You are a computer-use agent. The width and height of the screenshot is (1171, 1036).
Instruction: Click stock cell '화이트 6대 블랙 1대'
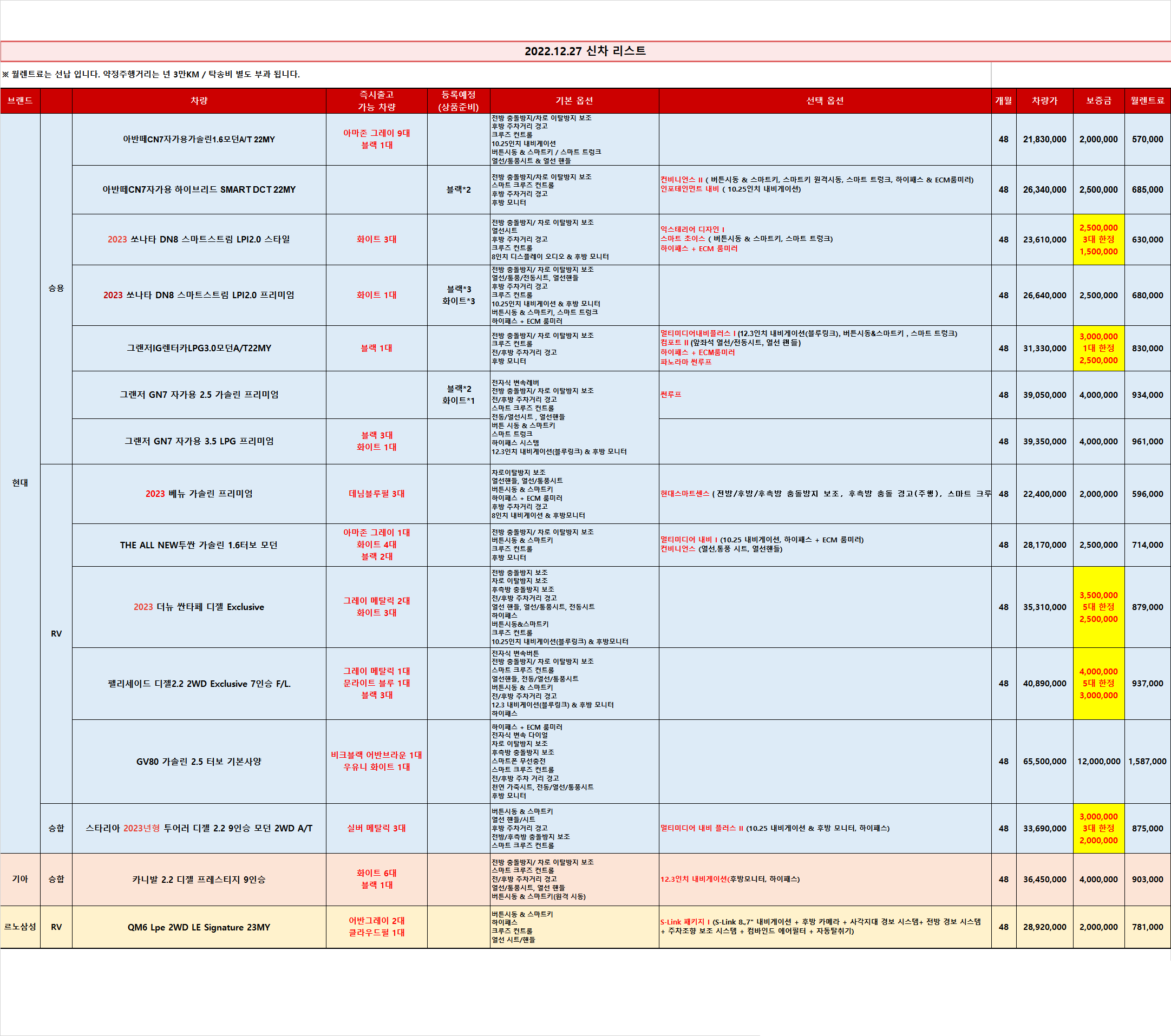376,879
